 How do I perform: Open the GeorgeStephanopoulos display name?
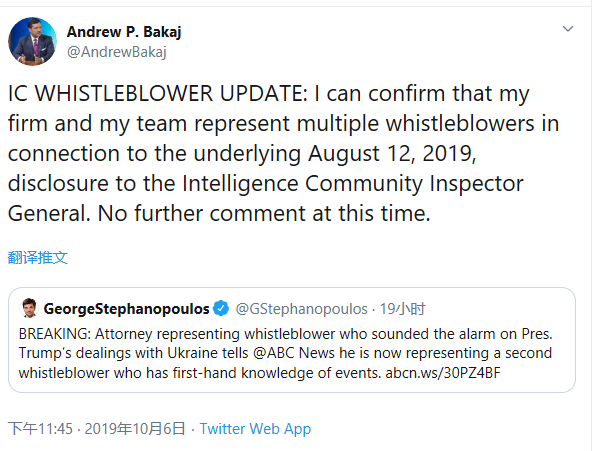tap(126, 307)
